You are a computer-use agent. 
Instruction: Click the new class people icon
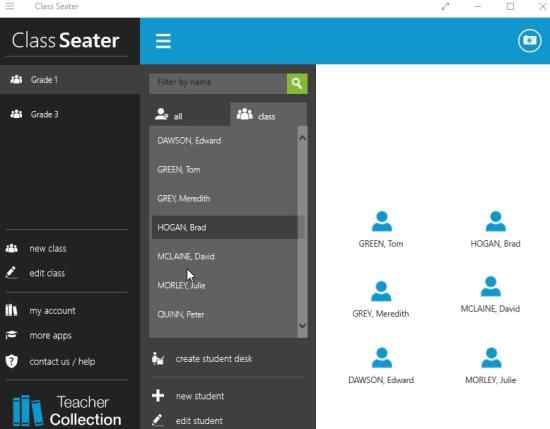[x=12, y=248]
